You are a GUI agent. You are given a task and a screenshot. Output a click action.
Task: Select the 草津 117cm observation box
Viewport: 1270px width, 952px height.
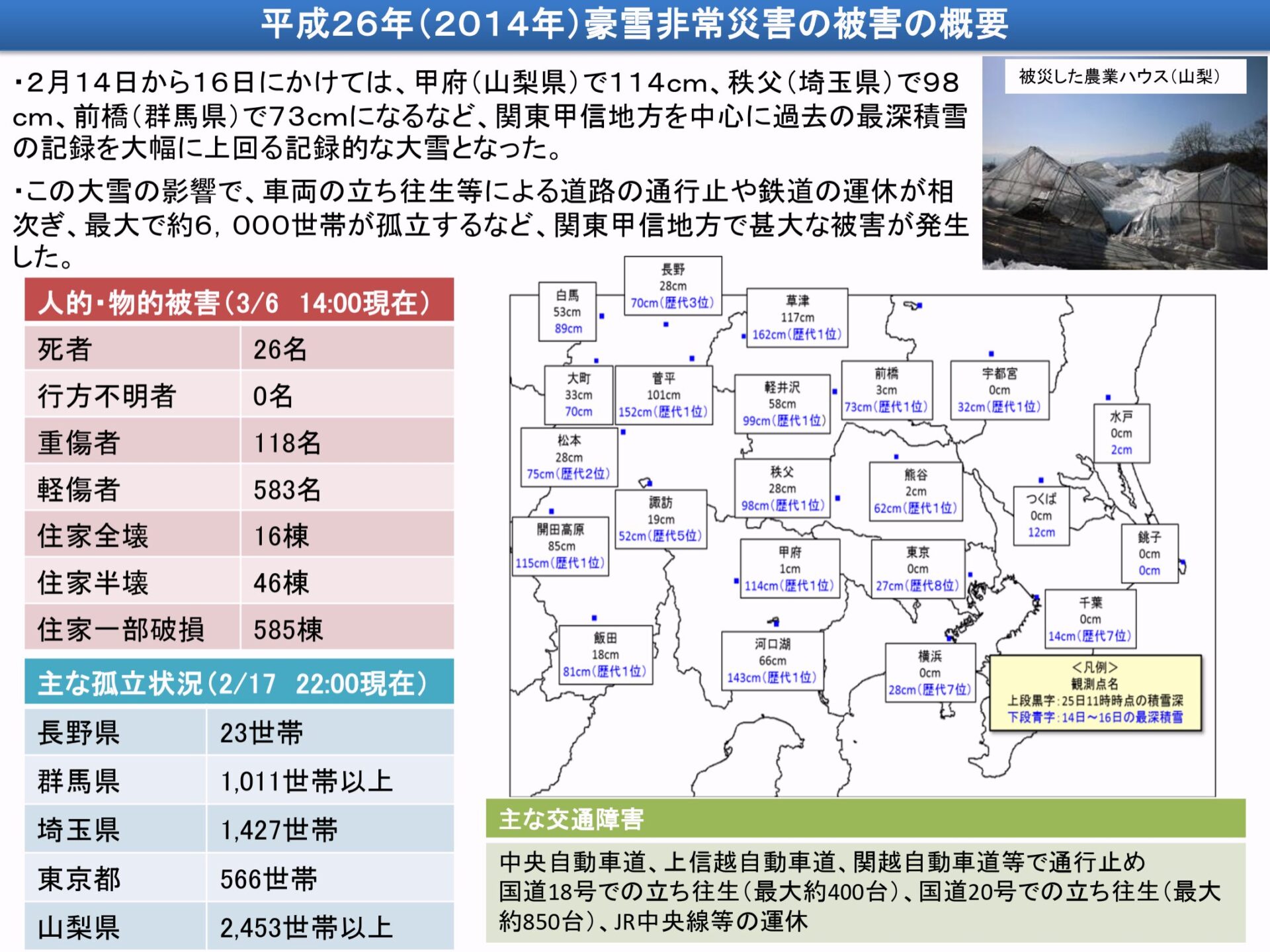(x=798, y=316)
